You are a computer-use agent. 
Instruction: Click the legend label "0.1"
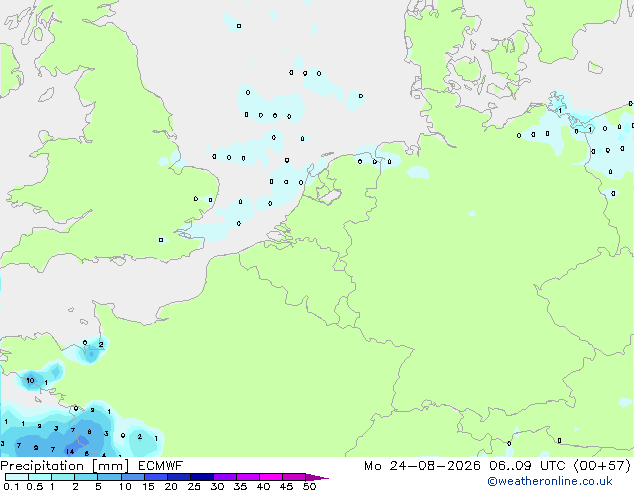click(11, 486)
